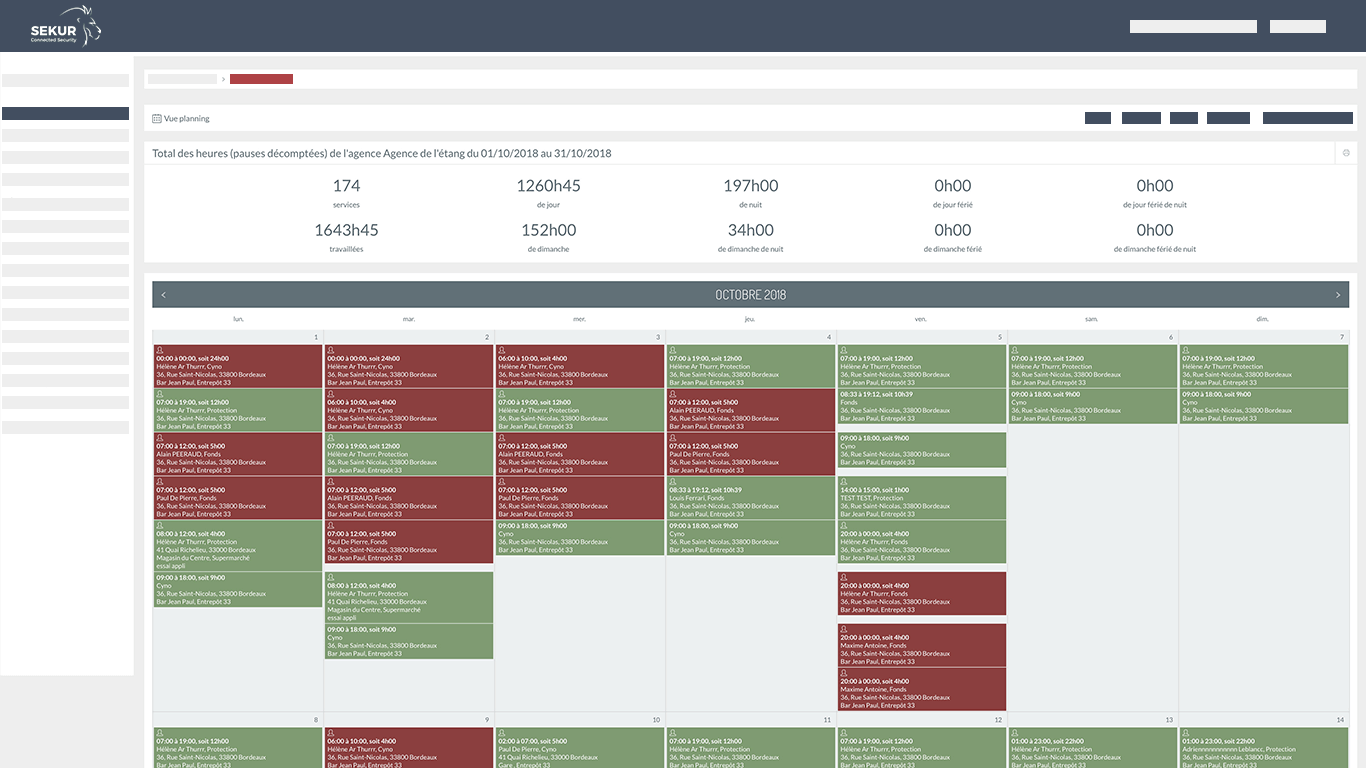
Task: Click the SEKUR logo in the header
Action: 66,26
